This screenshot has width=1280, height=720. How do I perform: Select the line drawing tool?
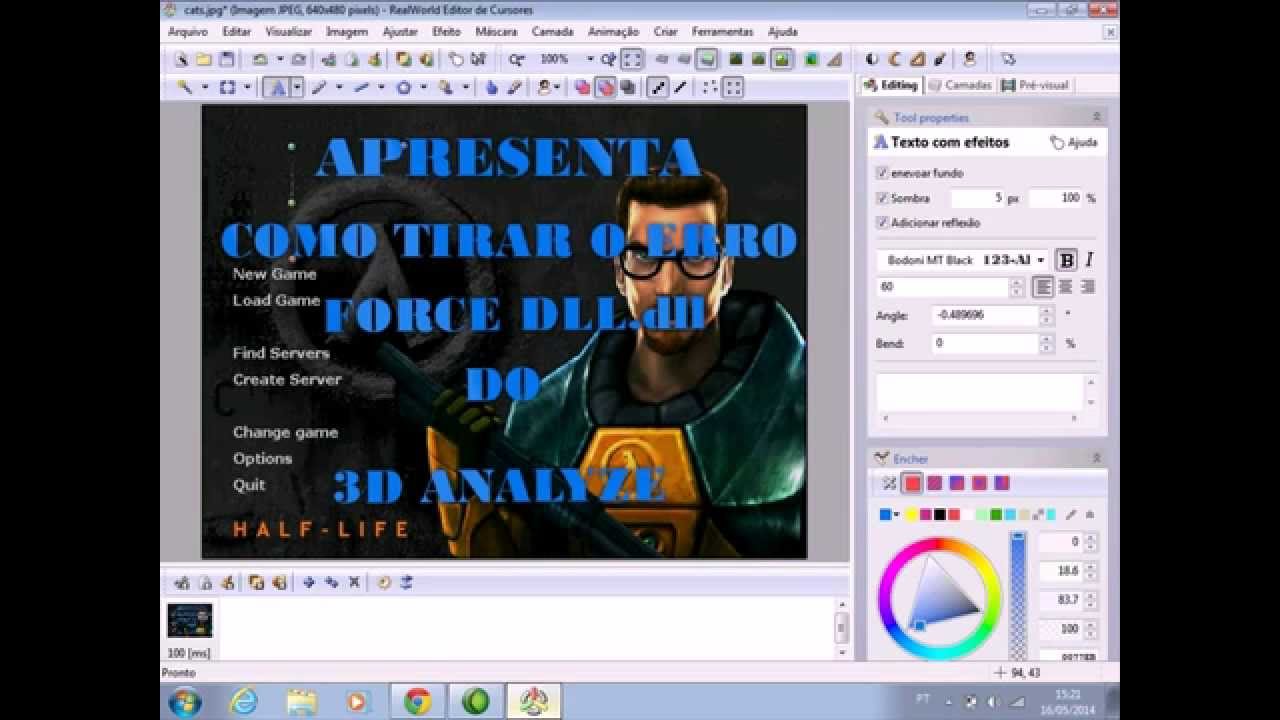362,88
